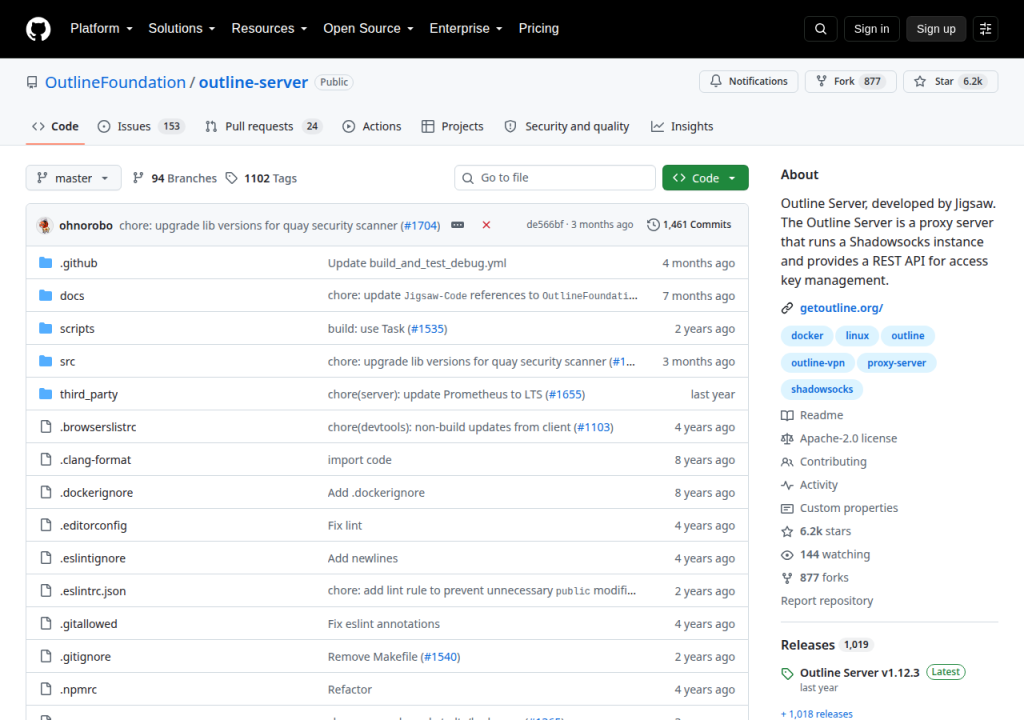Expand commit message ellipsis button
1024x720 pixels.
click(458, 225)
